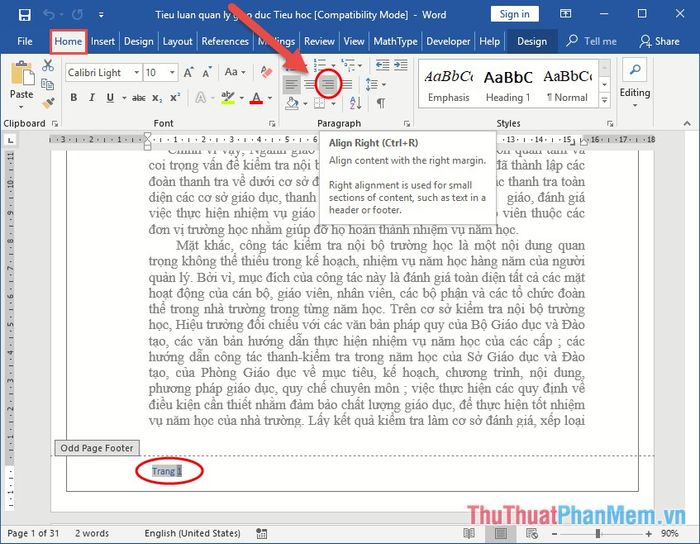700x544 pixels.
Task: Decrease the paragraph indent
Action: click(x=382, y=65)
